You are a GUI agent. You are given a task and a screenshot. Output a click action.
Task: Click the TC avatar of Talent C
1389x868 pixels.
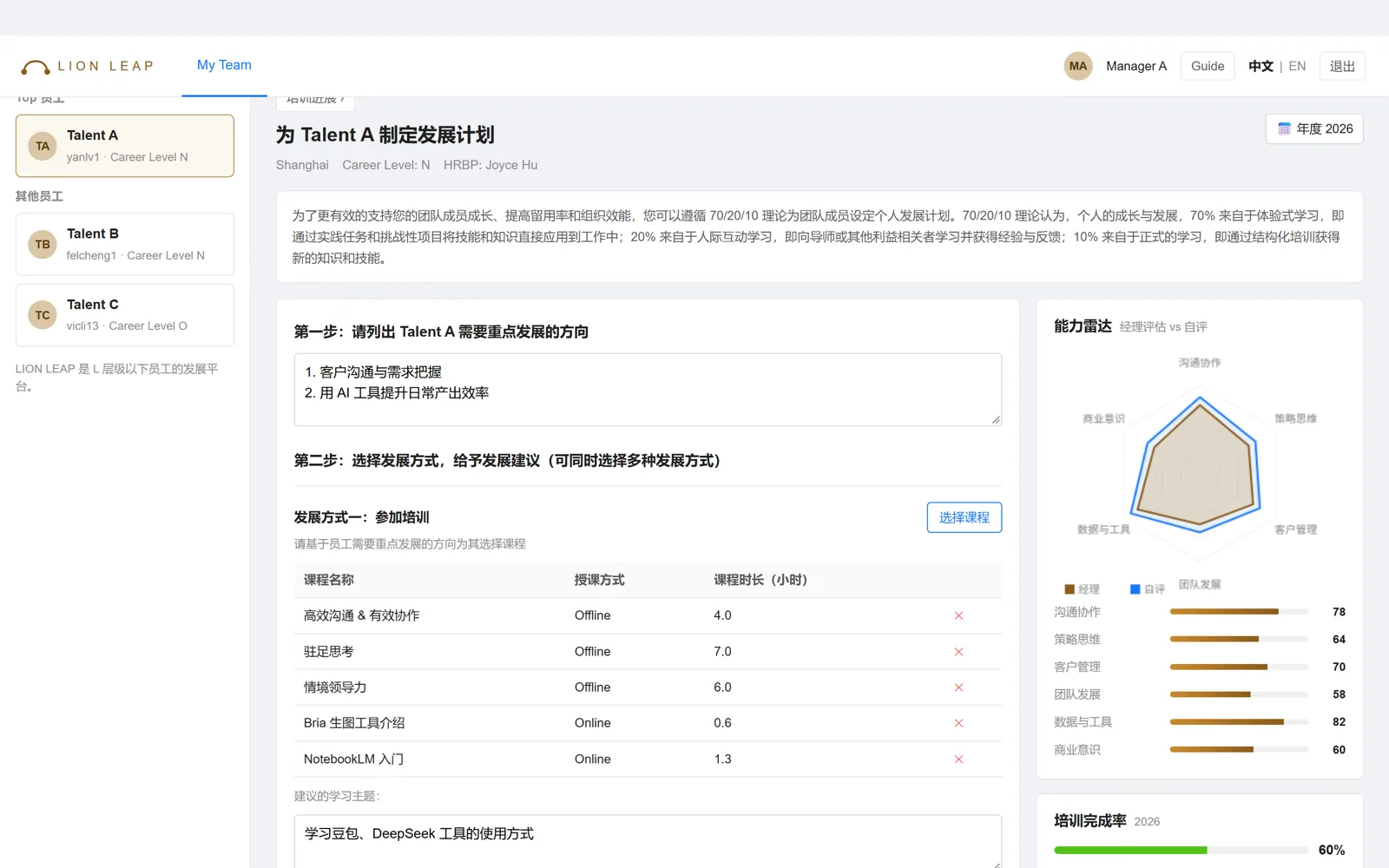(43, 315)
